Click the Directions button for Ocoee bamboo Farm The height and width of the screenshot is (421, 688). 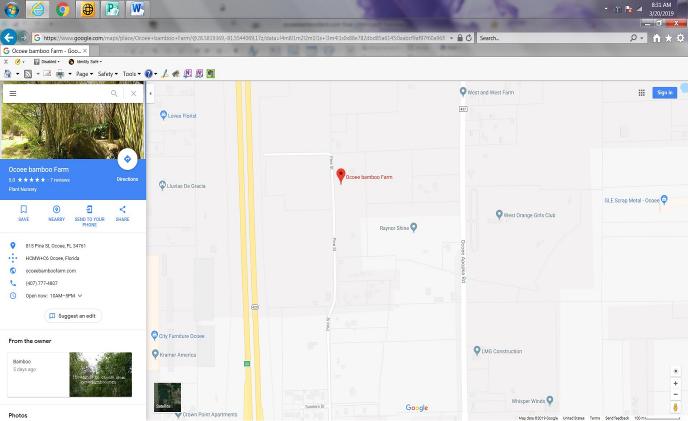[127, 160]
